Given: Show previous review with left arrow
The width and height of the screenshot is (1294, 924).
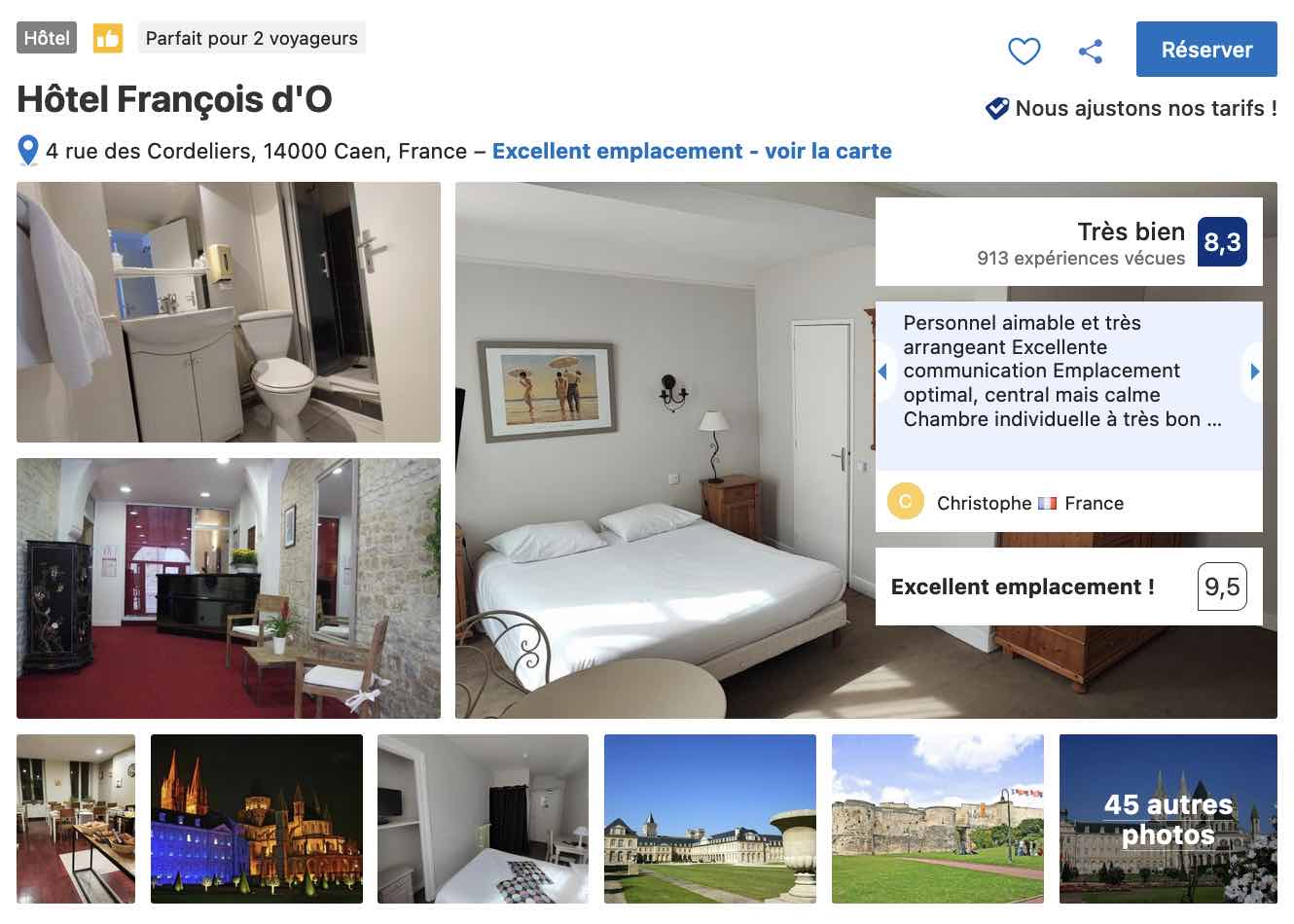Looking at the screenshot, I should (x=882, y=372).
